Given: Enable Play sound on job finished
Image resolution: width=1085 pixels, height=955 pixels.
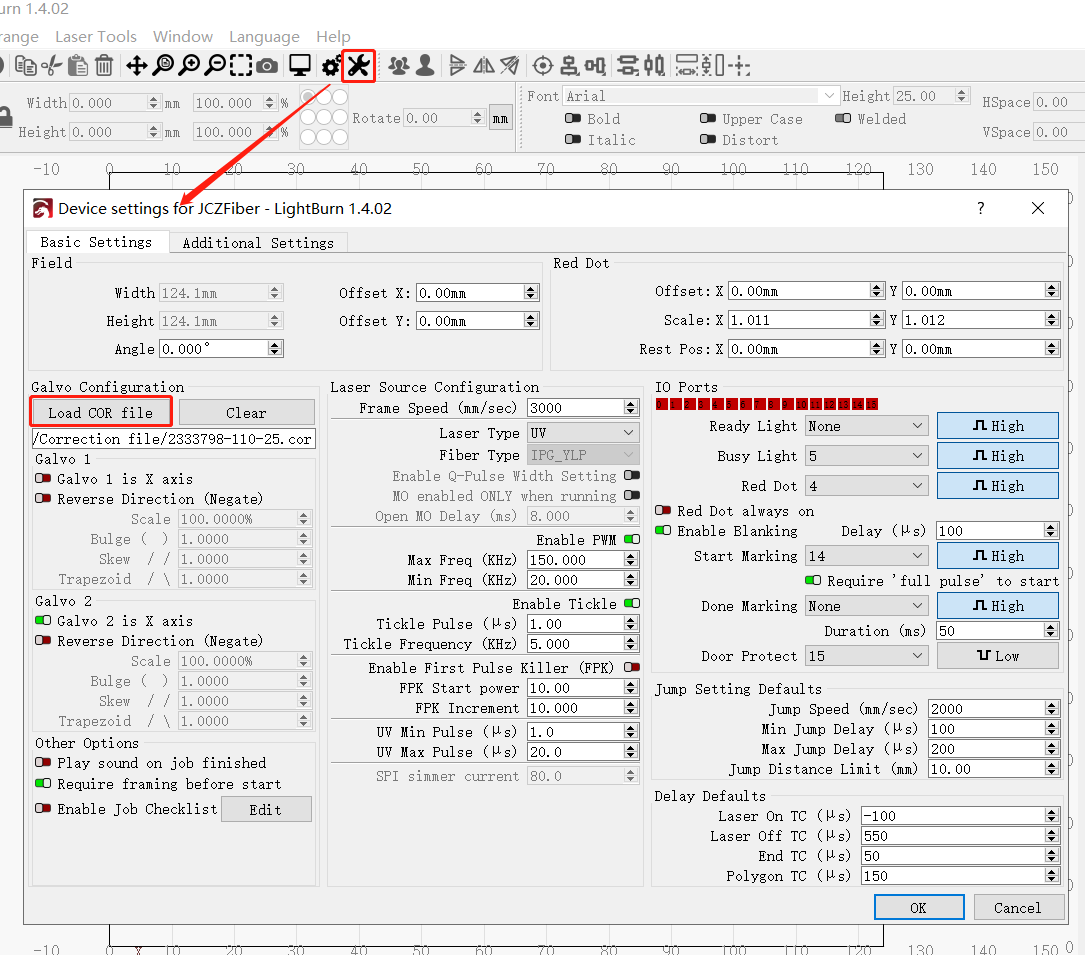Looking at the screenshot, I should click(43, 762).
